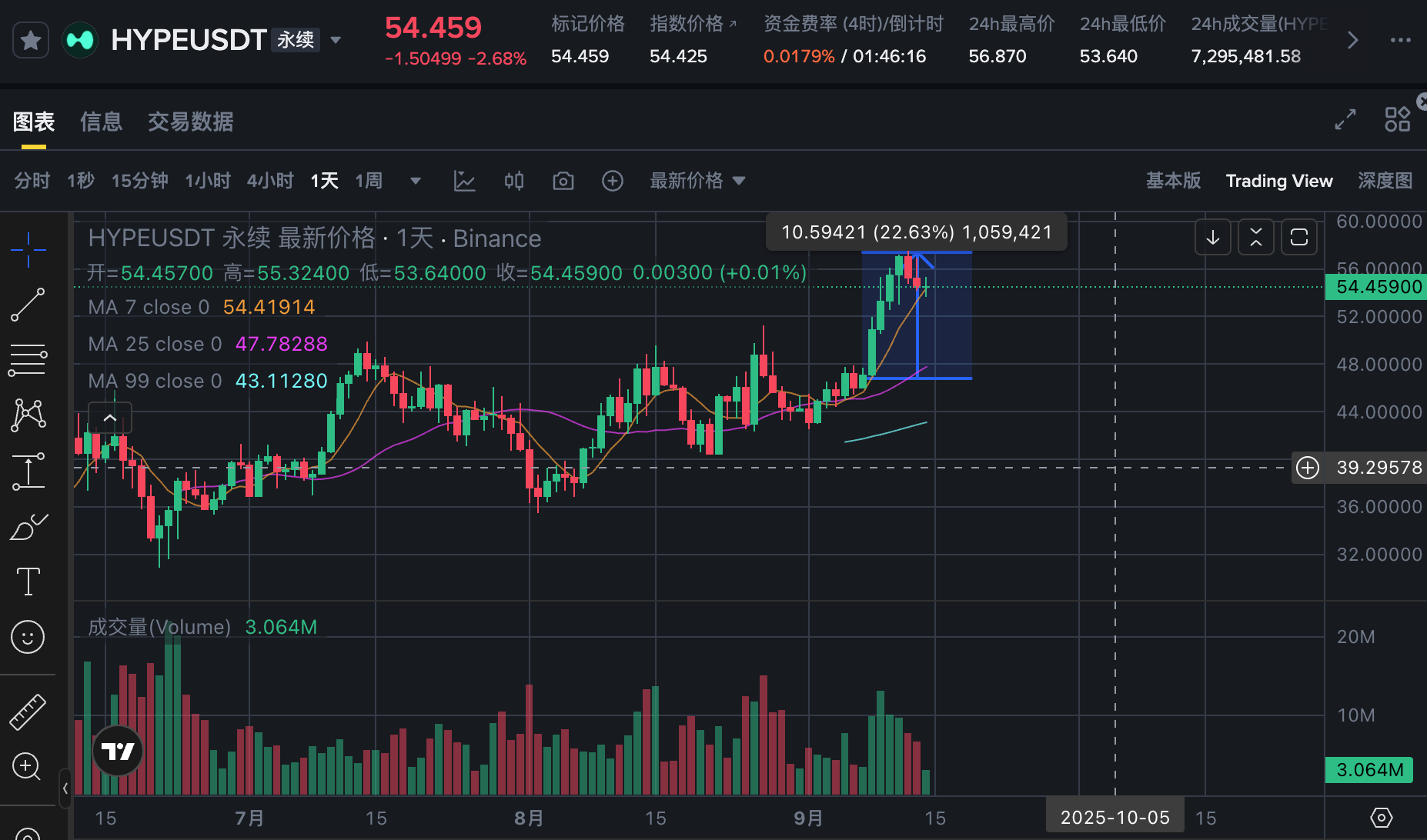The width and height of the screenshot is (1427, 840).
Task: Click the favorite star icon for HYPEUSDT
Action: pyautogui.click(x=31, y=40)
